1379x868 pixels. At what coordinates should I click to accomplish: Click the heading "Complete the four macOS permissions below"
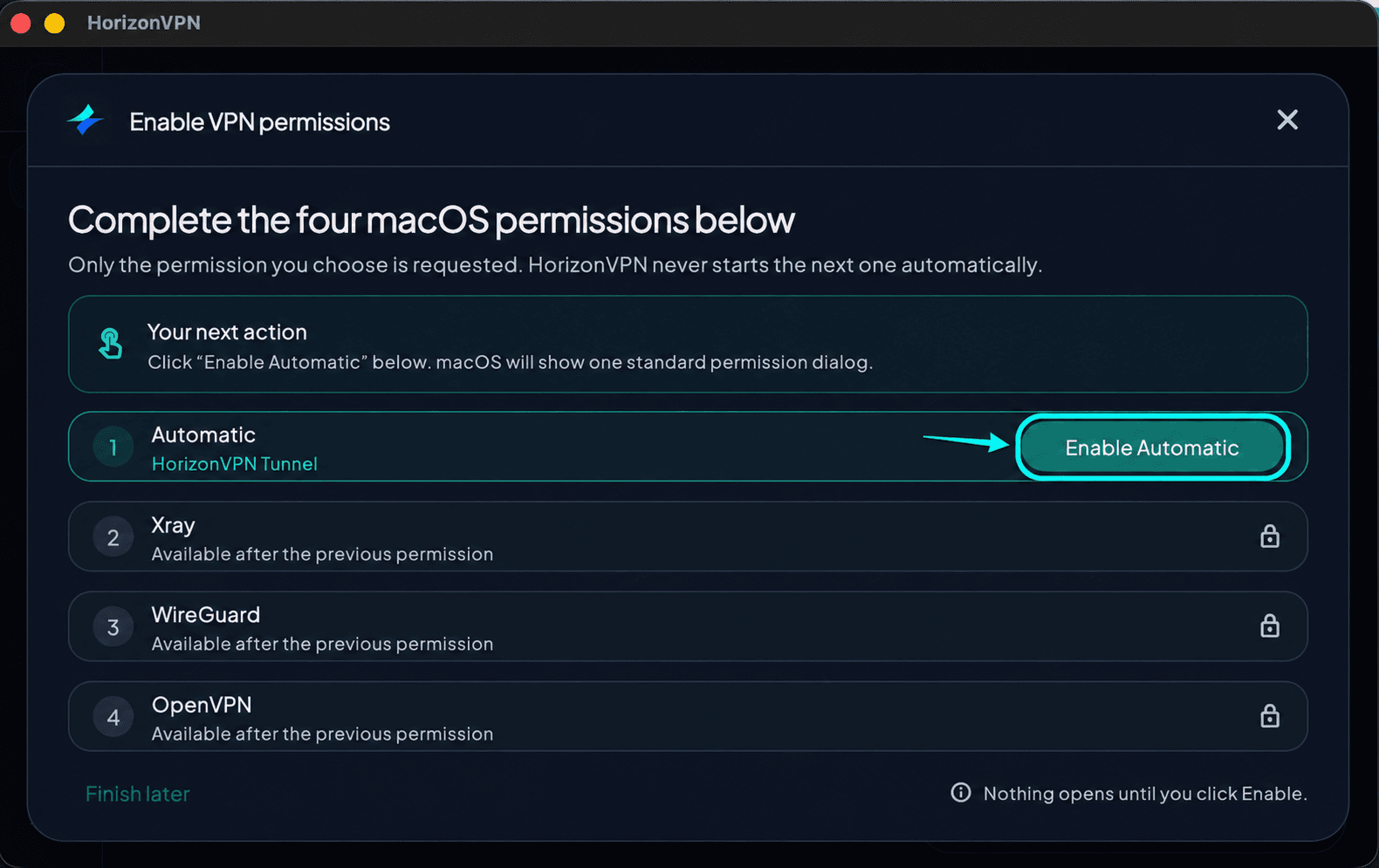[x=431, y=220]
